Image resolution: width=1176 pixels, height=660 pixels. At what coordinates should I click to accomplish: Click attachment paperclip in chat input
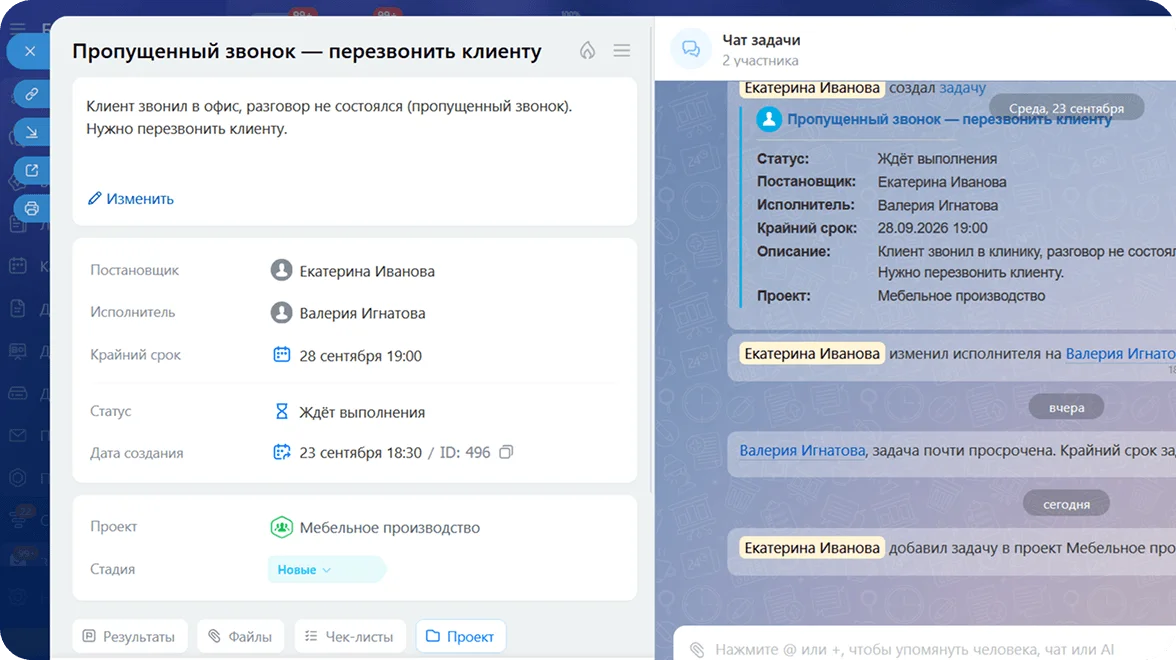pos(698,650)
